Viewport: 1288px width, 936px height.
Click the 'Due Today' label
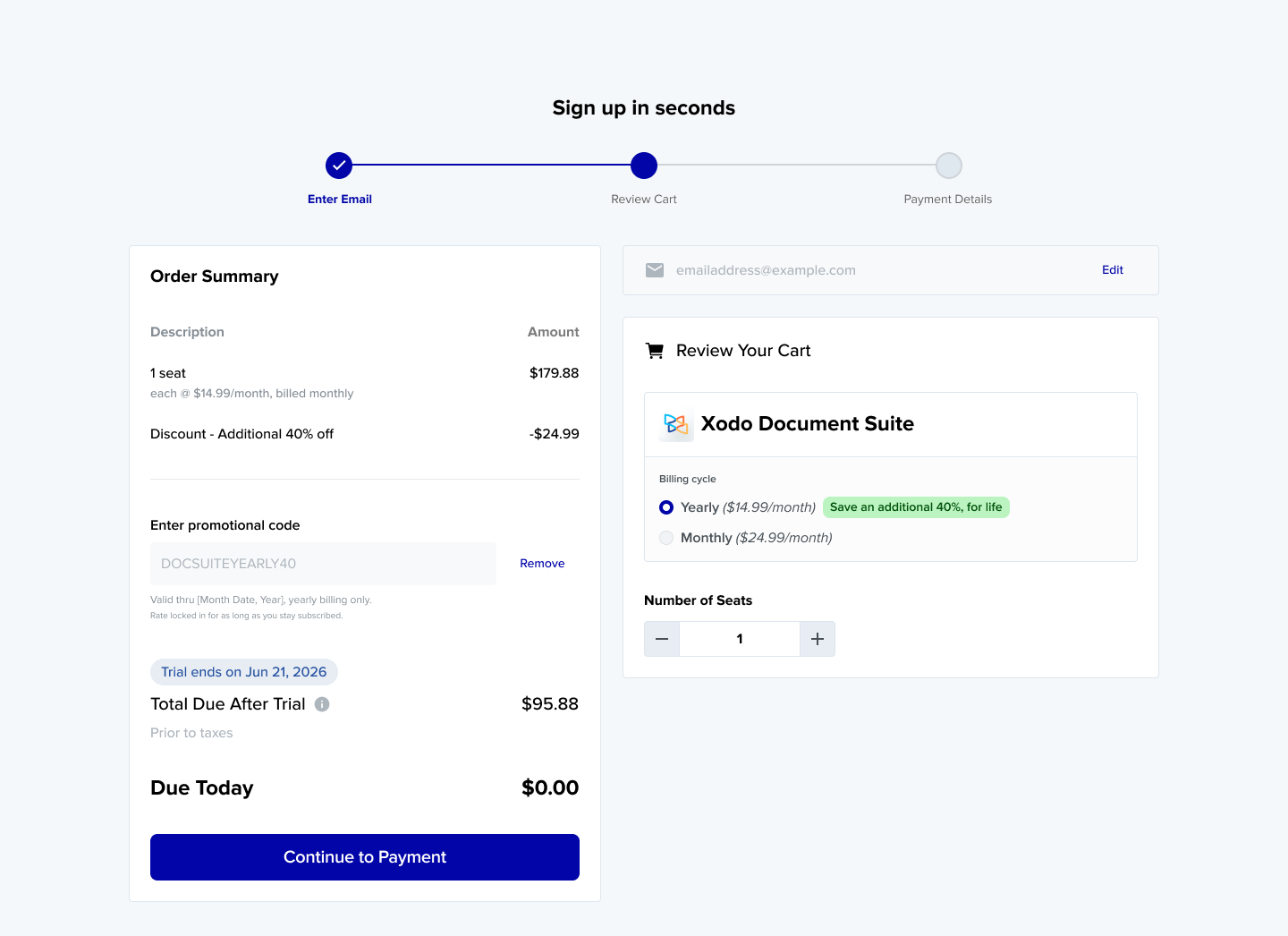pyautogui.click(x=202, y=787)
